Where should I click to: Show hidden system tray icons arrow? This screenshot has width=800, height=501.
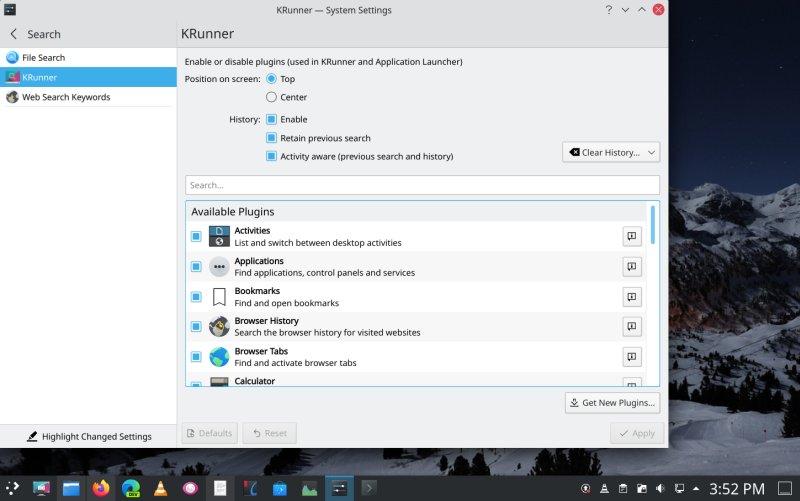(x=697, y=489)
